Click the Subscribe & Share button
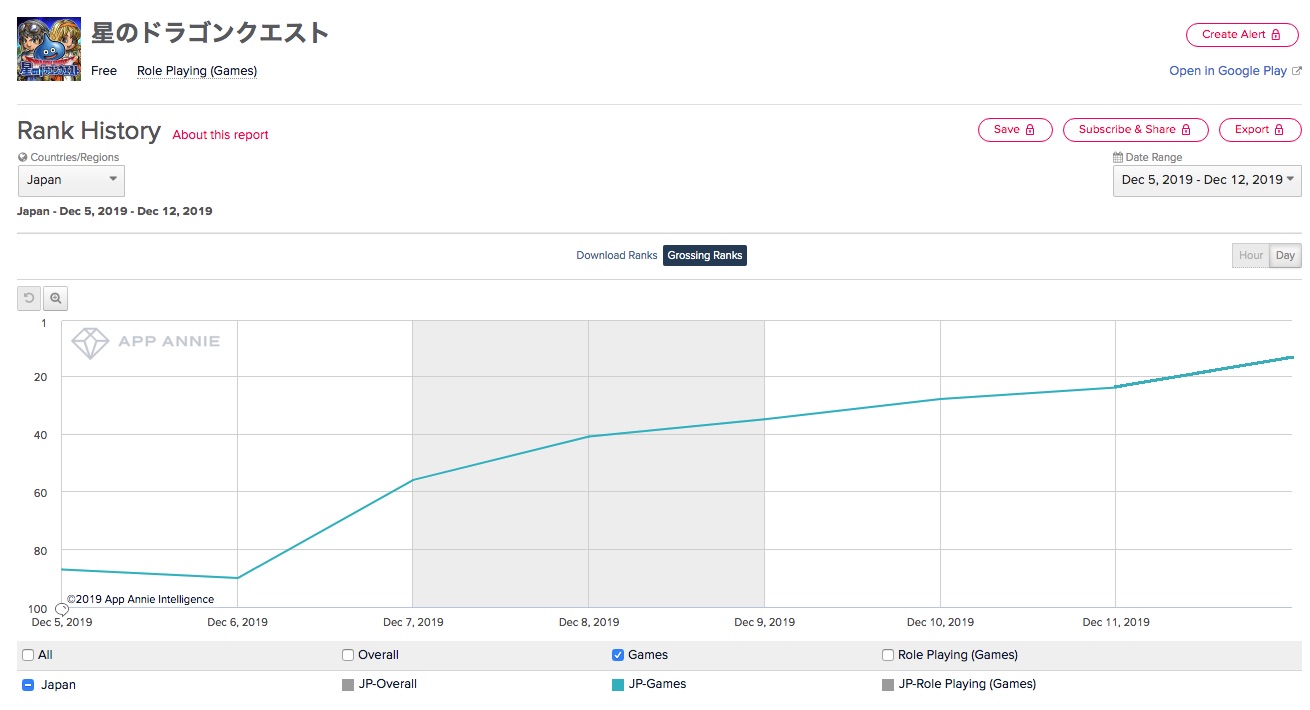This screenshot has width=1310, height=710. tap(1136, 130)
